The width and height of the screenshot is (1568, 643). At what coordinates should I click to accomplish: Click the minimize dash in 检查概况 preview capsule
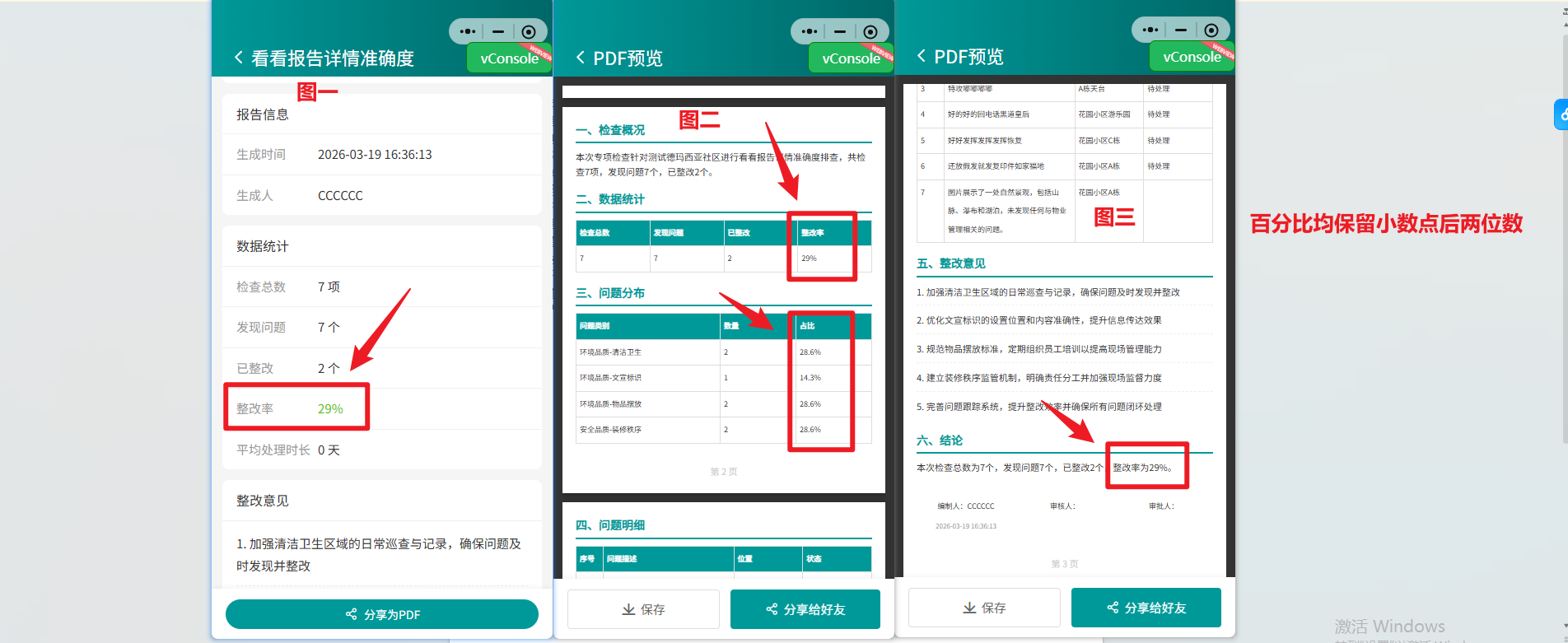(839, 31)
